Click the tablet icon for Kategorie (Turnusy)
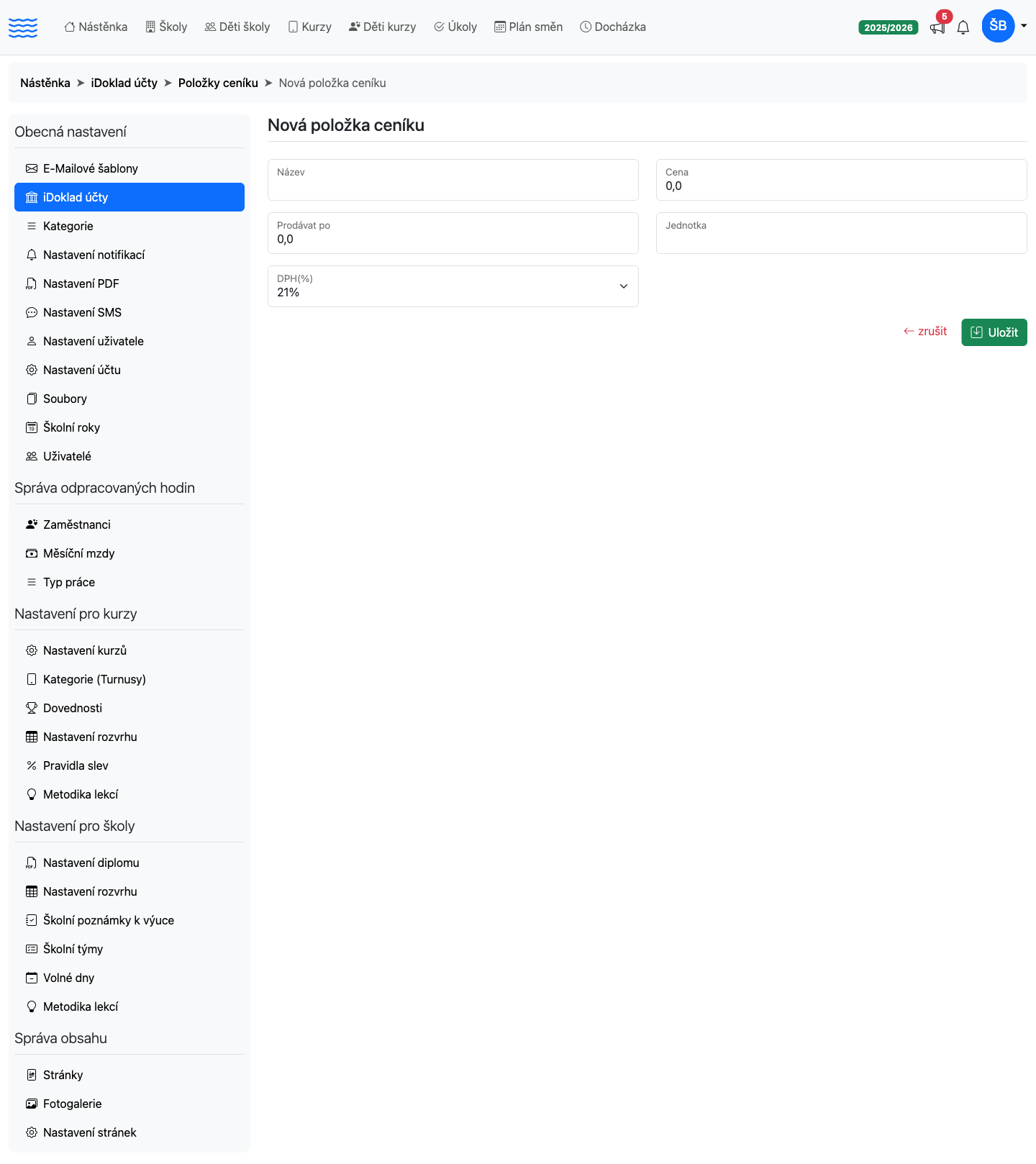This screenshot has width=1036, height=1164. tap(32, 679)
